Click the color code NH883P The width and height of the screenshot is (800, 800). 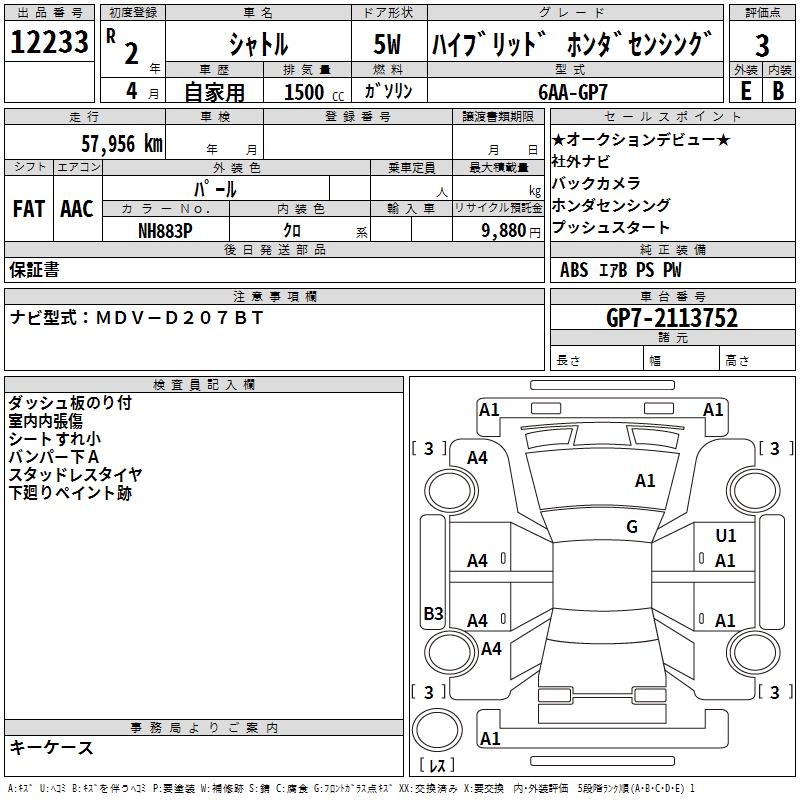coord(166,230)
